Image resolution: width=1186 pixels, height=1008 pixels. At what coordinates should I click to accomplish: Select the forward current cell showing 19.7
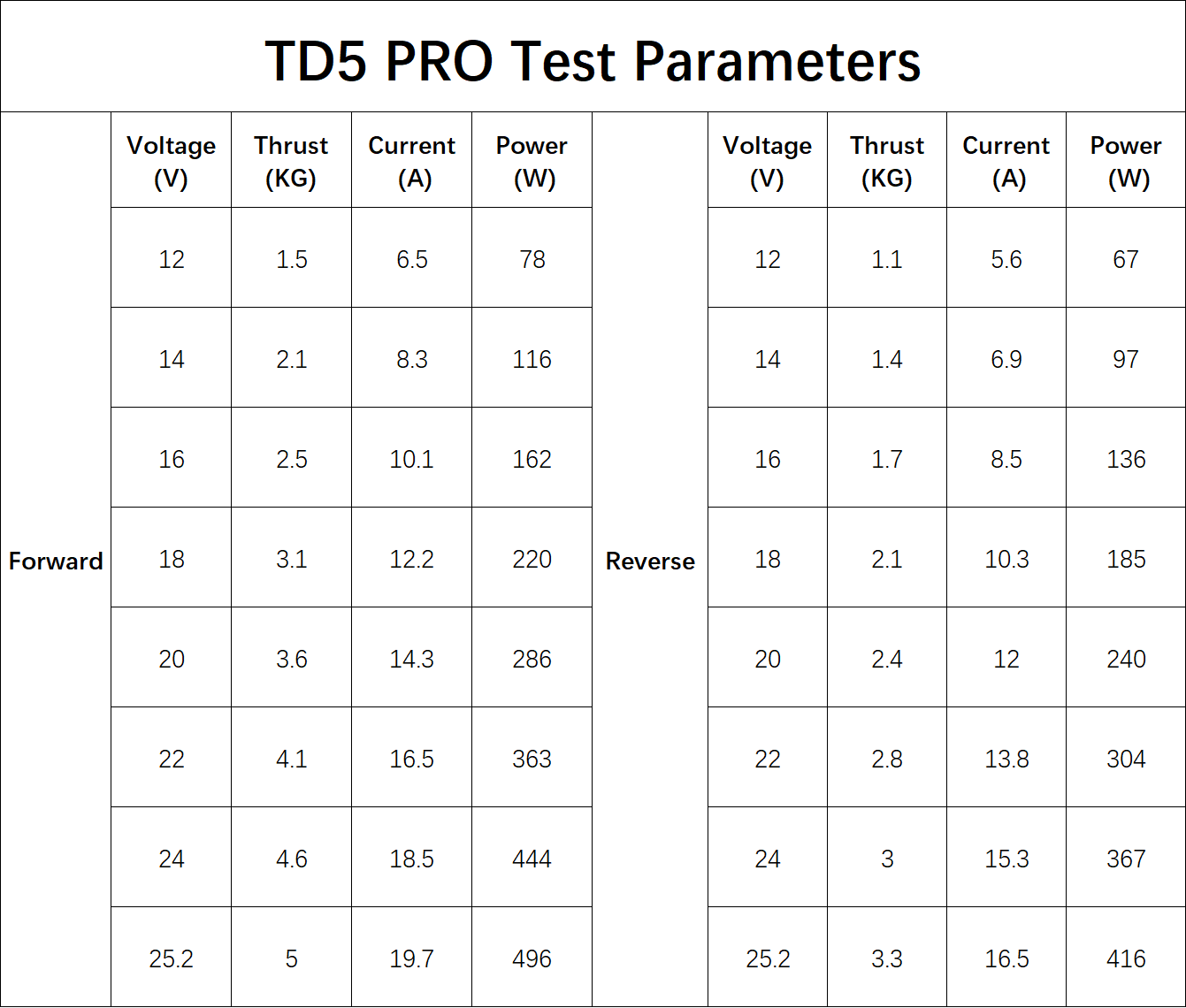pos(411,958)
